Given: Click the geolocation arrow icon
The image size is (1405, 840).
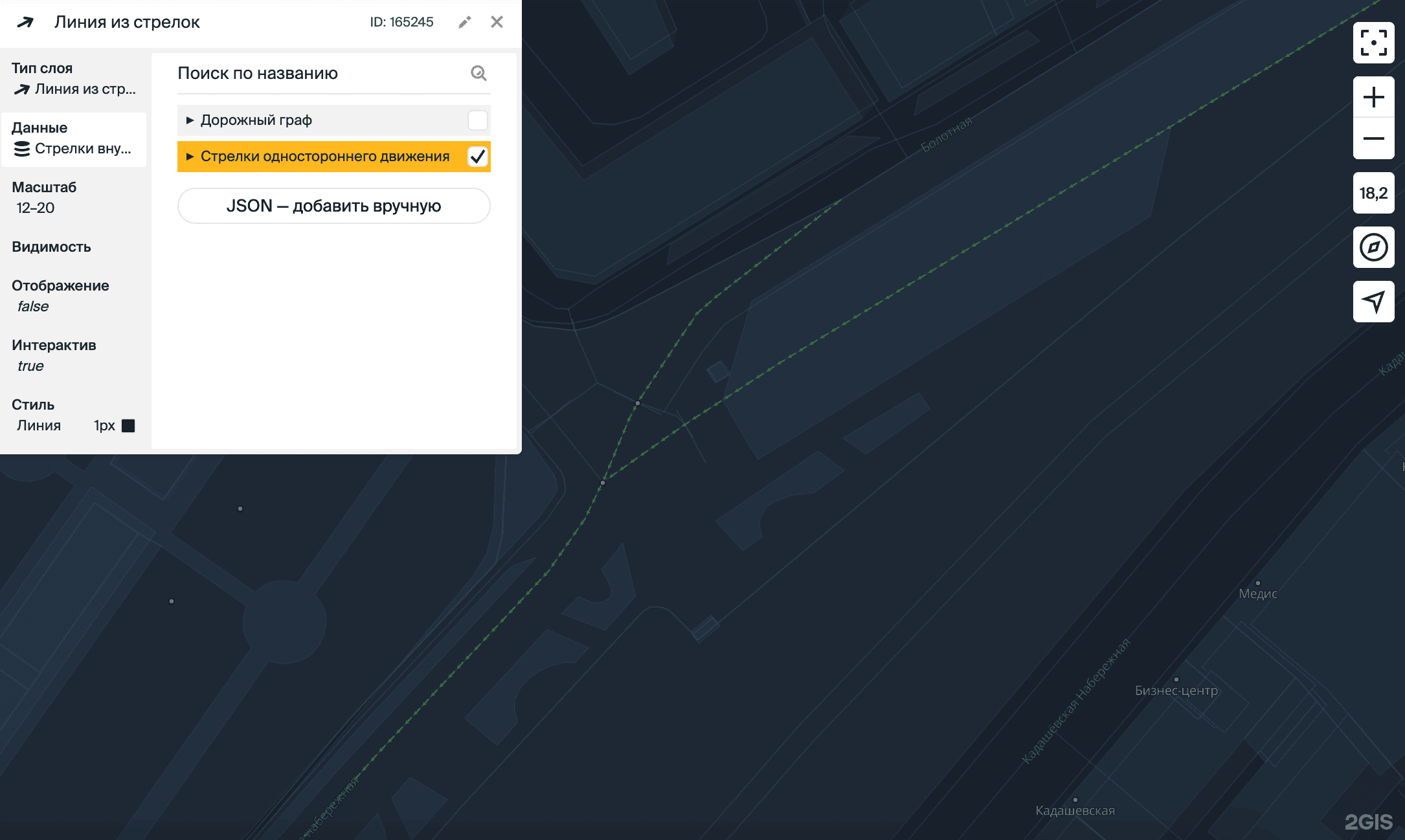Looking at the screenshot, I should point(1373,301).
